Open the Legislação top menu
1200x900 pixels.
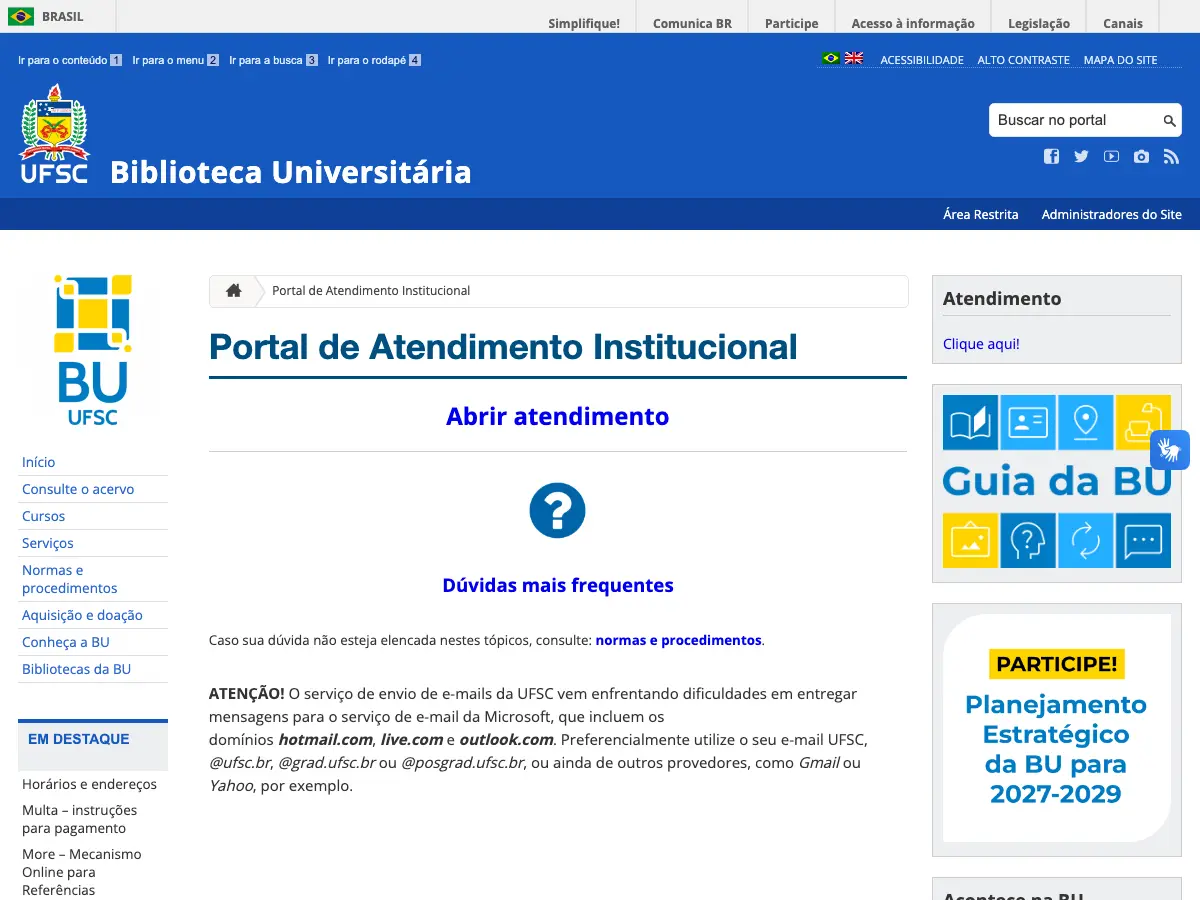coord(1039,23)
